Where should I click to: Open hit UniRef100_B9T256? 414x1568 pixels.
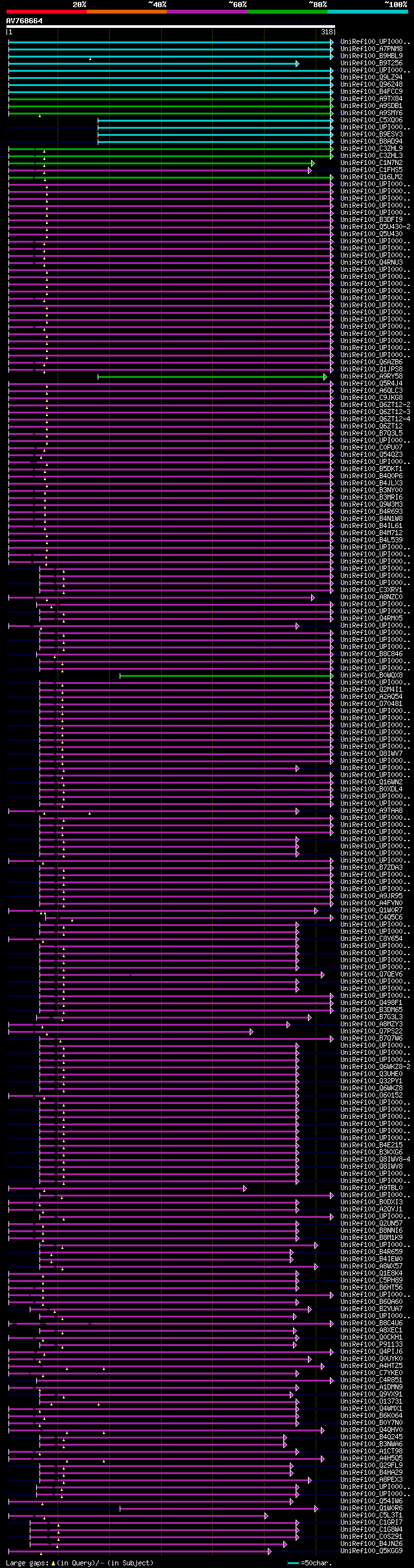[x=371, y=63]
